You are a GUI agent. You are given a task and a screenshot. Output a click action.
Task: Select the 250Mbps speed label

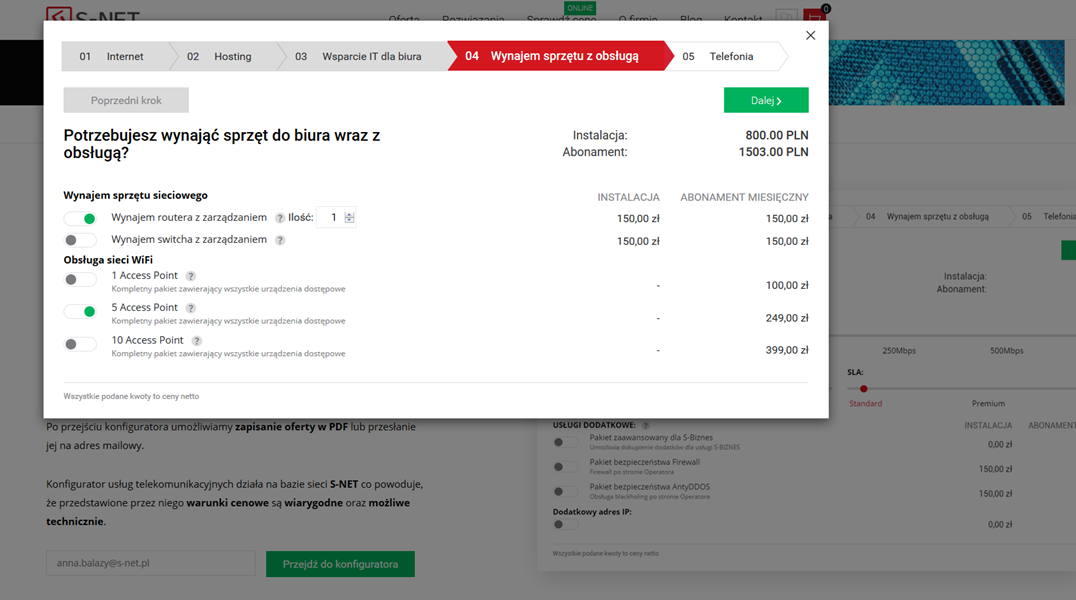click(x=899, y=351)
